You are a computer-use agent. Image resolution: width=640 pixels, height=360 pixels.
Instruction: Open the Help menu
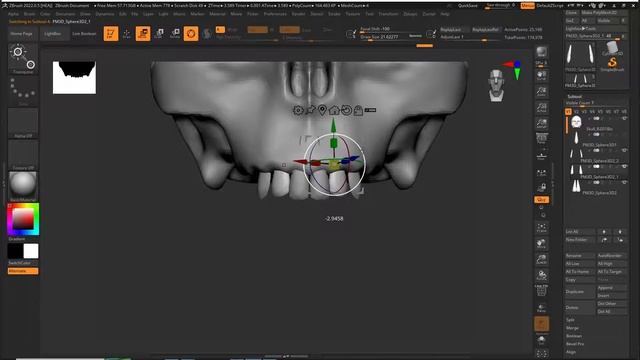point(445,14)
